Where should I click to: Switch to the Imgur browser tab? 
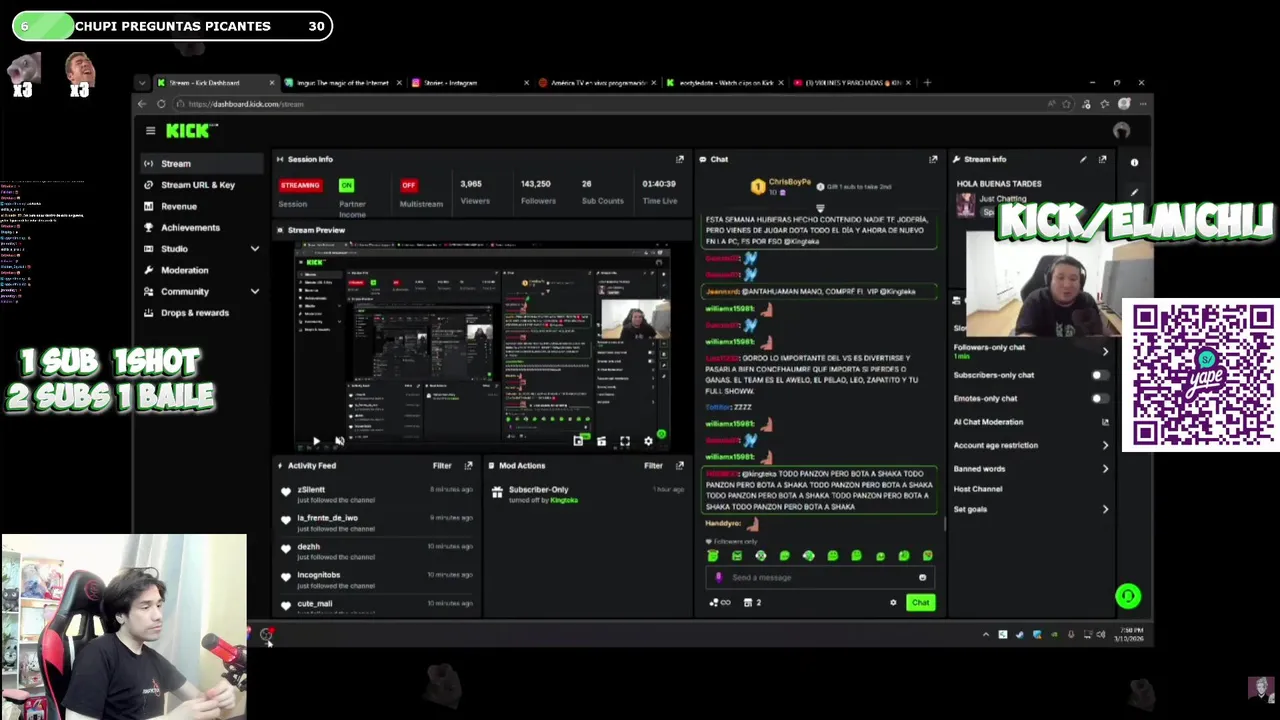[343, 83]
